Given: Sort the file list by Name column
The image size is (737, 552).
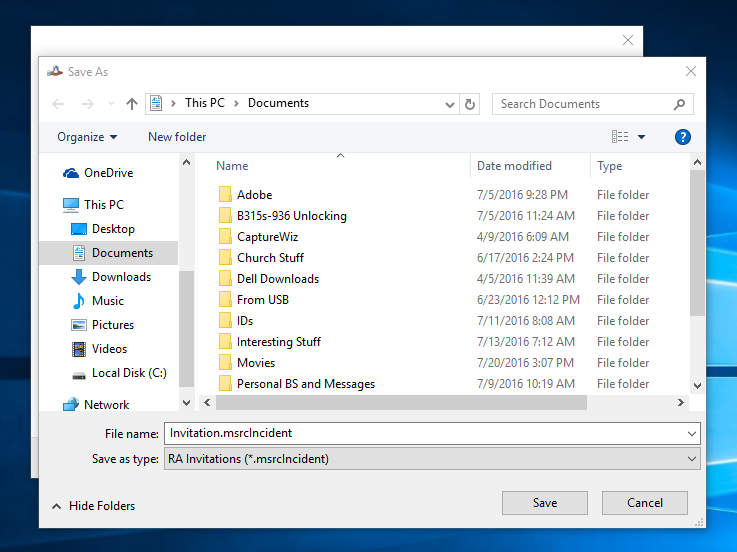Looking at the screenshot, I should (x=232, y=166).
